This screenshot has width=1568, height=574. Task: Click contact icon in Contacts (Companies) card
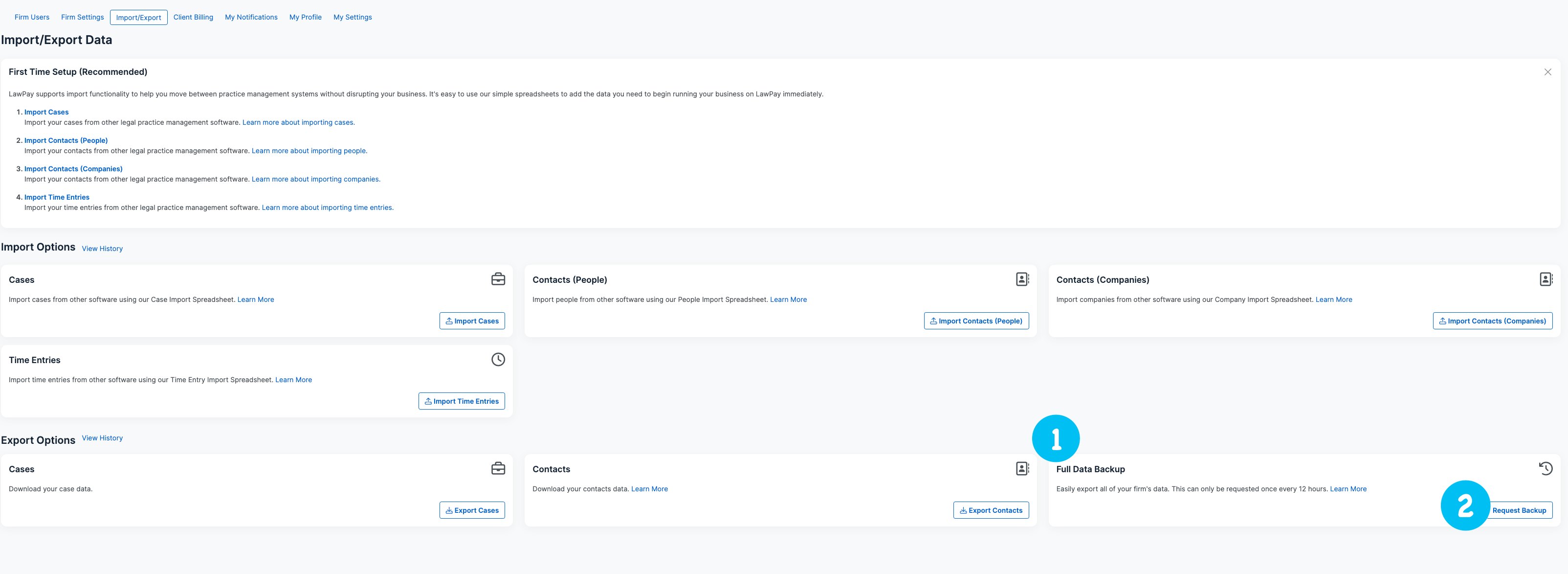1546,279
